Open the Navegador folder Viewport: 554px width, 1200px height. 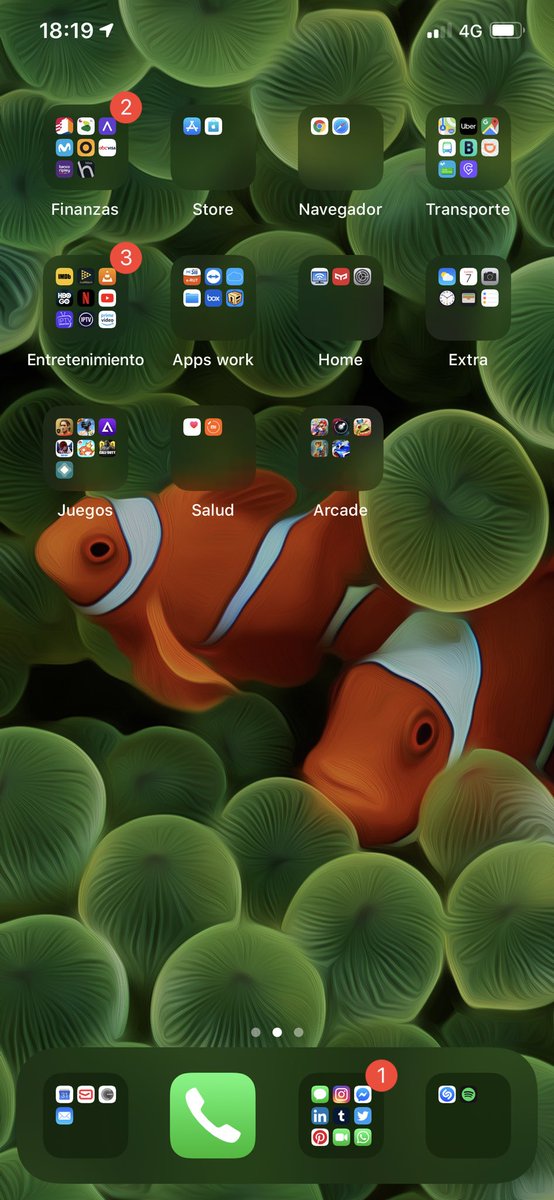340,148
